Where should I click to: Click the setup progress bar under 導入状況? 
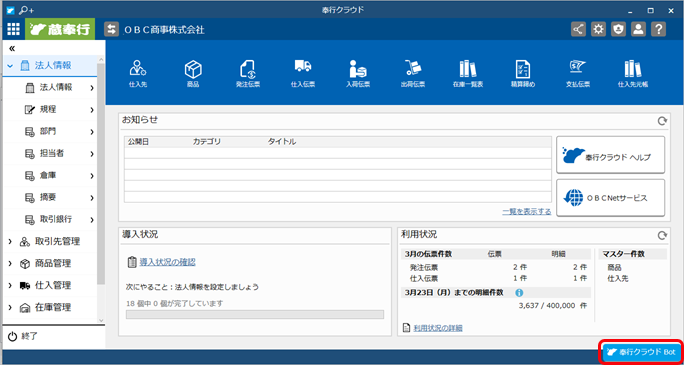click(x=255, y=314)
